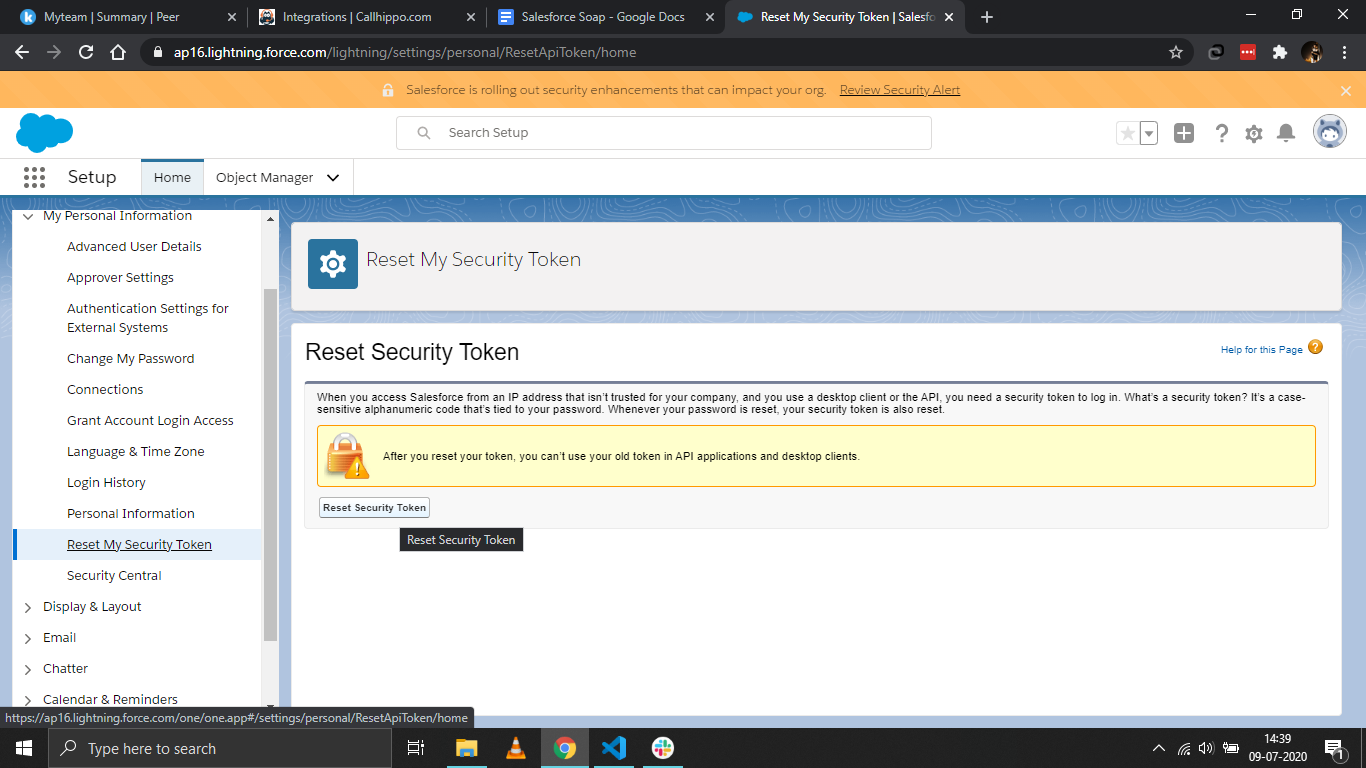The height and width of the screenshot is (768, 1366).
Task: Expand the Calendar & Reminders section
Action: pos(28,700)
